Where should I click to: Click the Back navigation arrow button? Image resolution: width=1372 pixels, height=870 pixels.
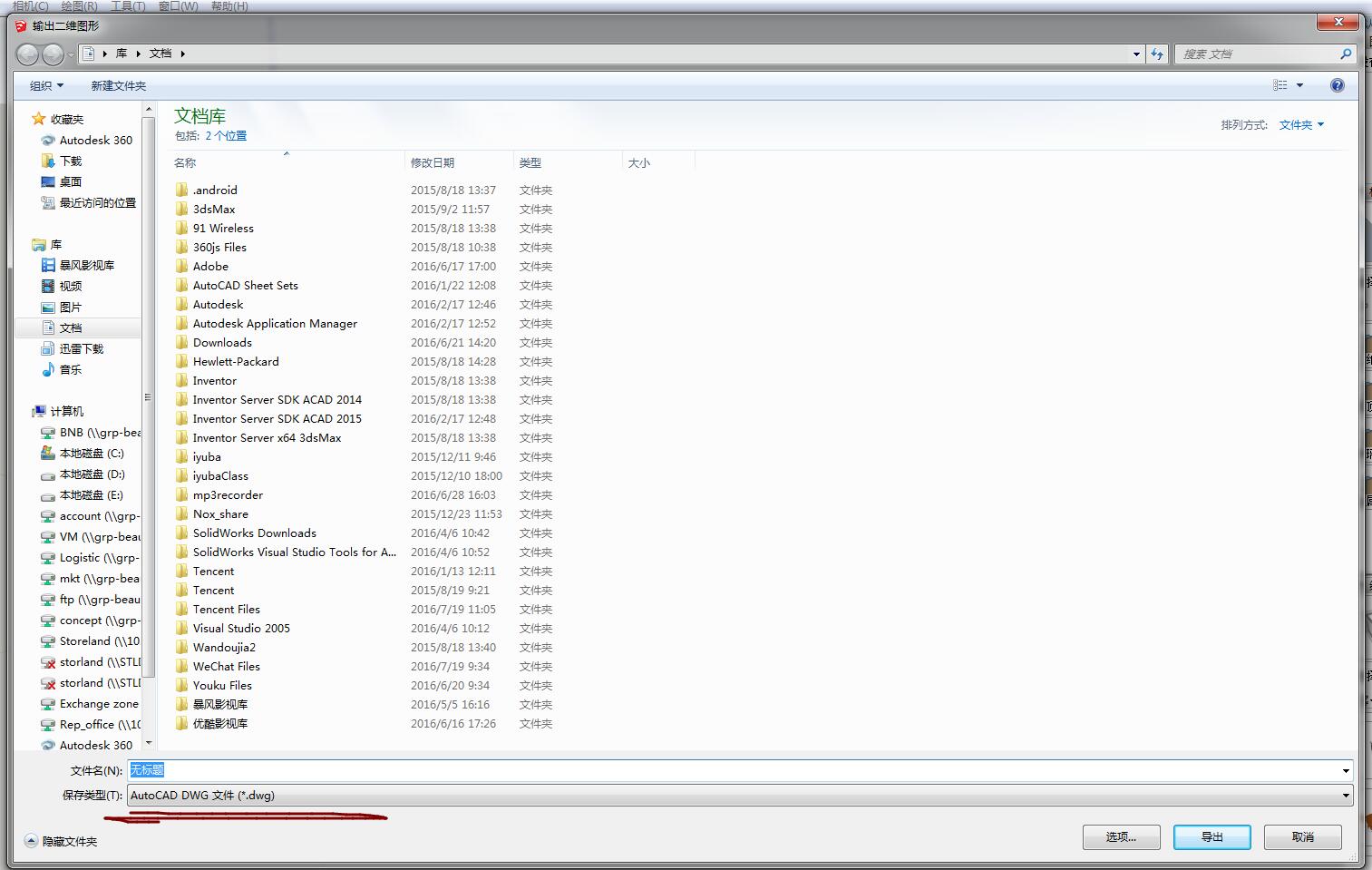(28, 54)
